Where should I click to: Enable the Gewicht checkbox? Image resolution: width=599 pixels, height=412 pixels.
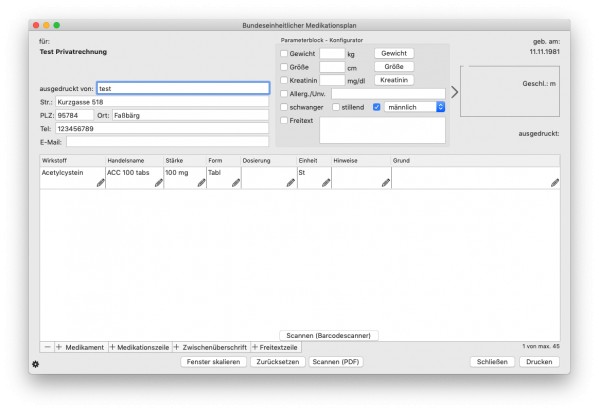pyautogui.click(x=284, y=54)
